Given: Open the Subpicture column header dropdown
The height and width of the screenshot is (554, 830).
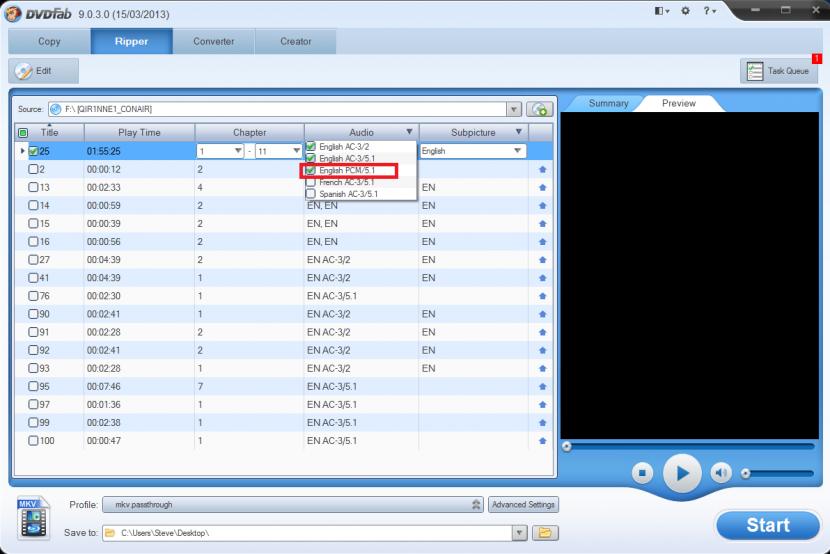Looking at the screenshot, I should click(519, 132).
